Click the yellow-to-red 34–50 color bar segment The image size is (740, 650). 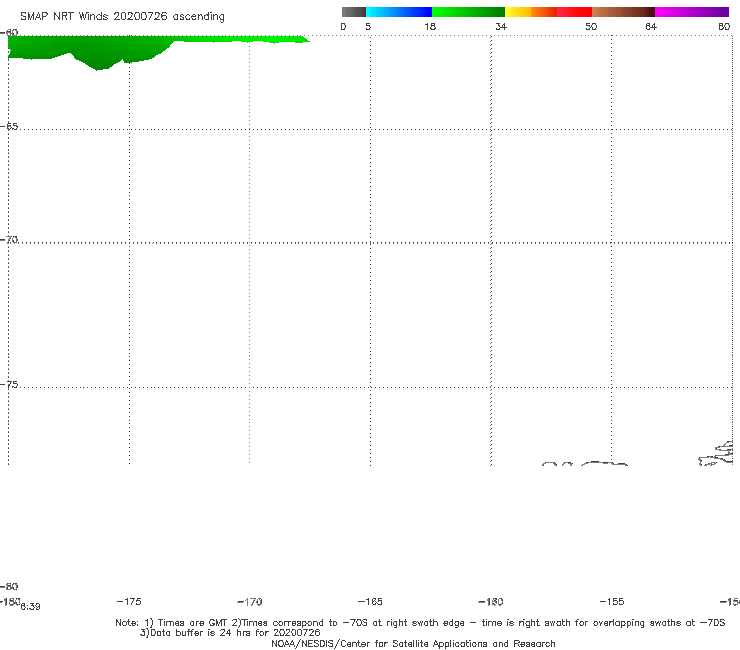pos(548,12)
